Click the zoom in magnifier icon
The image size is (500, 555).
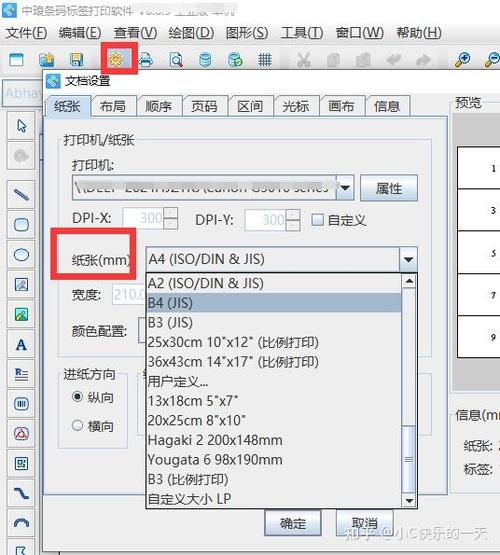click(x=462, y=60)
